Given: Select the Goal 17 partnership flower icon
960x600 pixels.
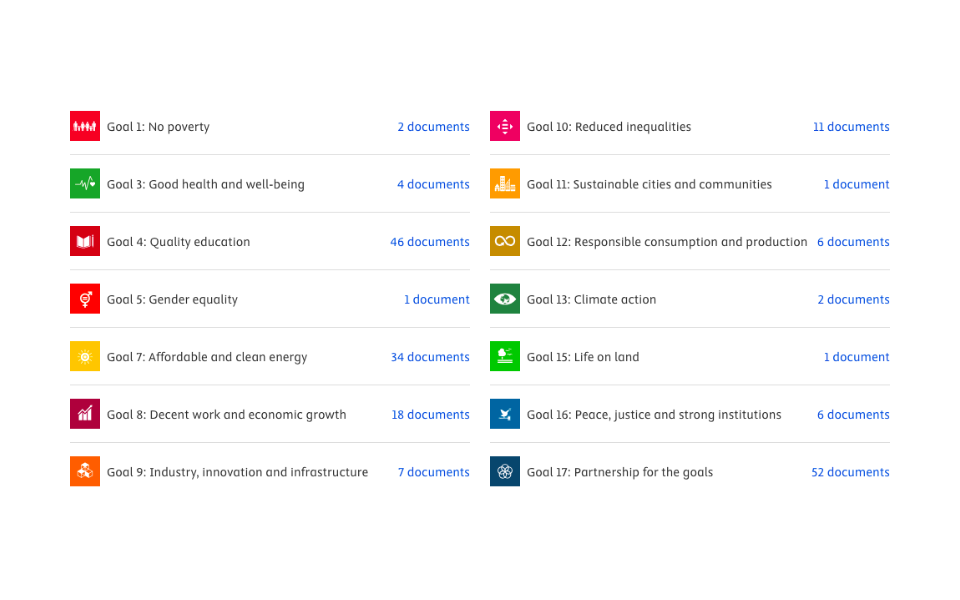Looking at the screenshot, I should (505, 471).
